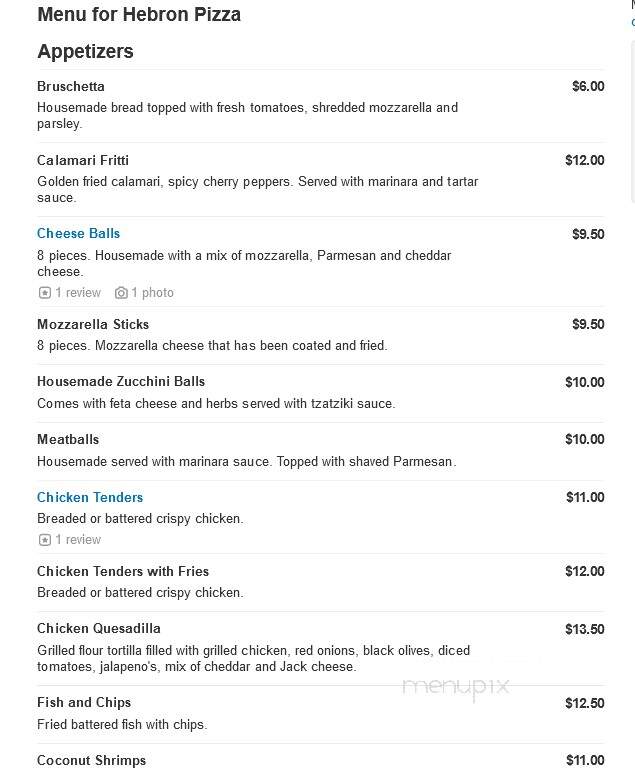The width and height of the screenshot is (635, 769).
Task: Click the Housemade Zucchini Balls title
Action: click(x=121, y=382)
